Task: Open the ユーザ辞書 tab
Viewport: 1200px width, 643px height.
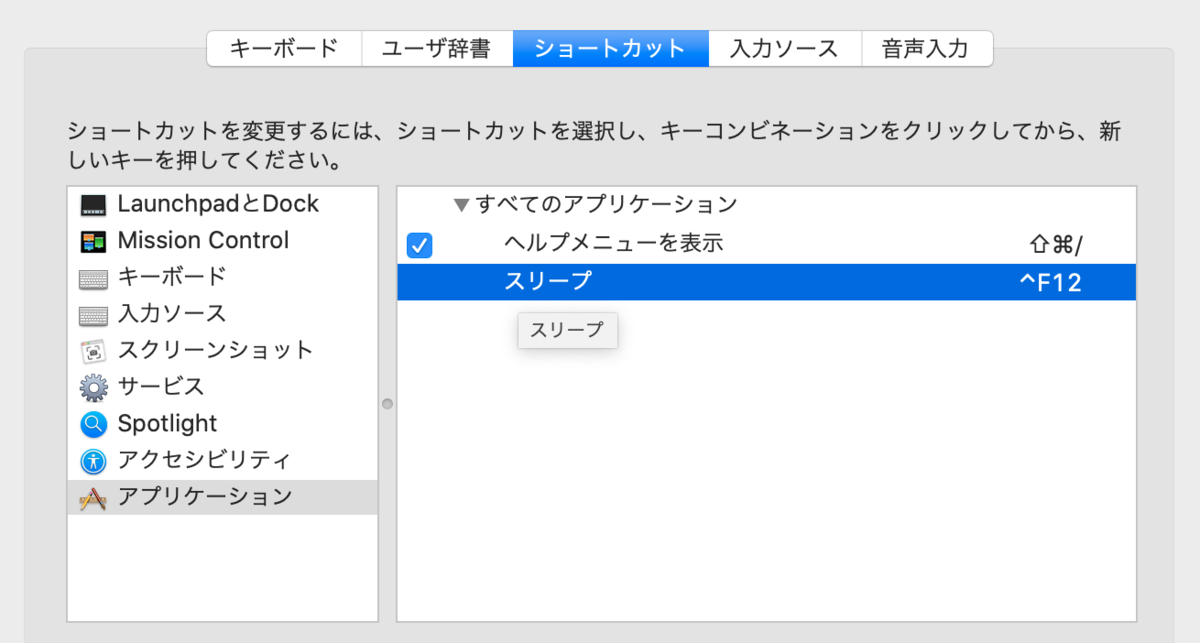Action: pyautogui.click(x=437, y=47)
